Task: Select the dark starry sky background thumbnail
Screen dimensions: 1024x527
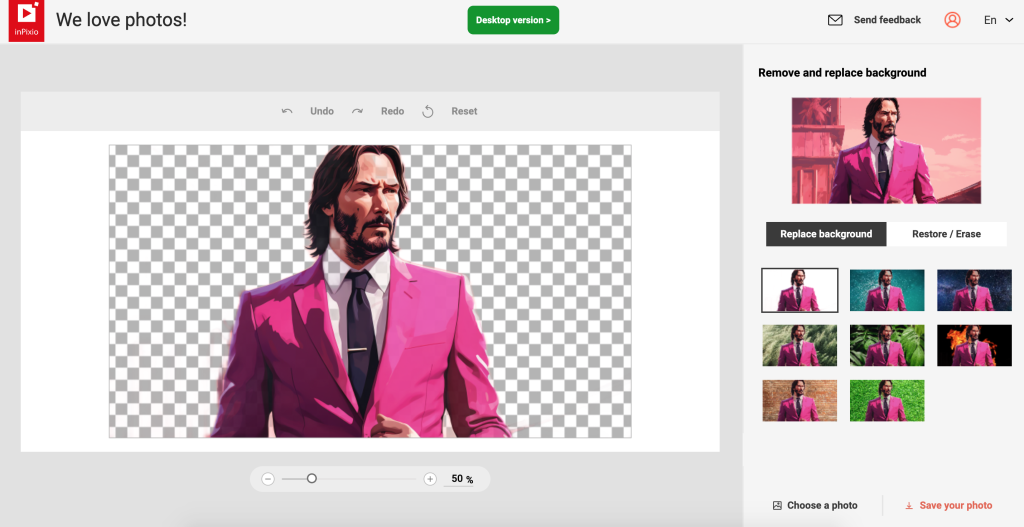Action: point(974,290)
